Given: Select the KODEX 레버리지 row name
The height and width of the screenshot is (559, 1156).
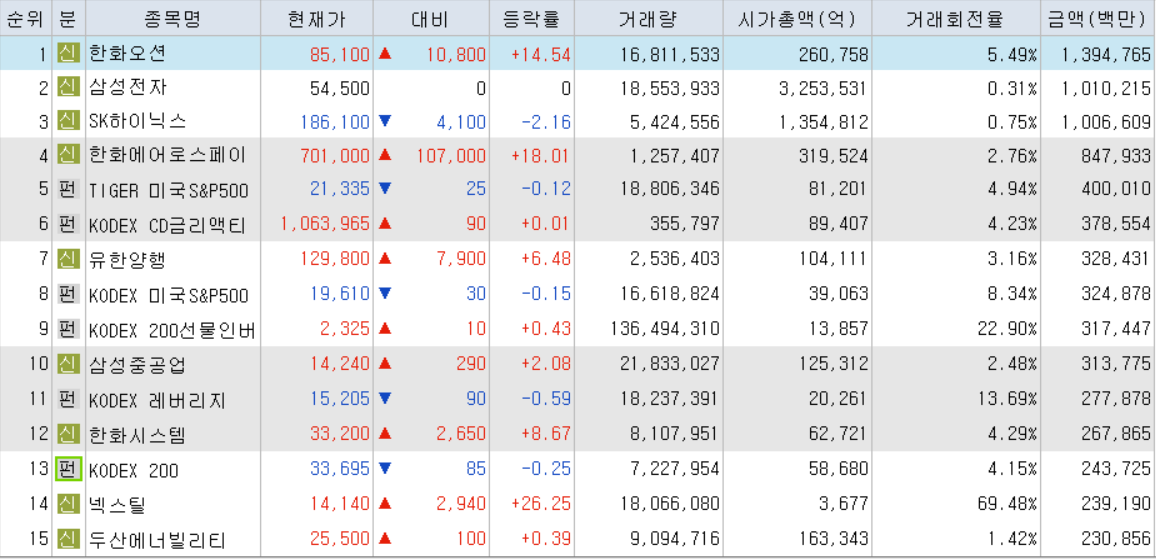Looking at the screenshot, I should 157,400.
